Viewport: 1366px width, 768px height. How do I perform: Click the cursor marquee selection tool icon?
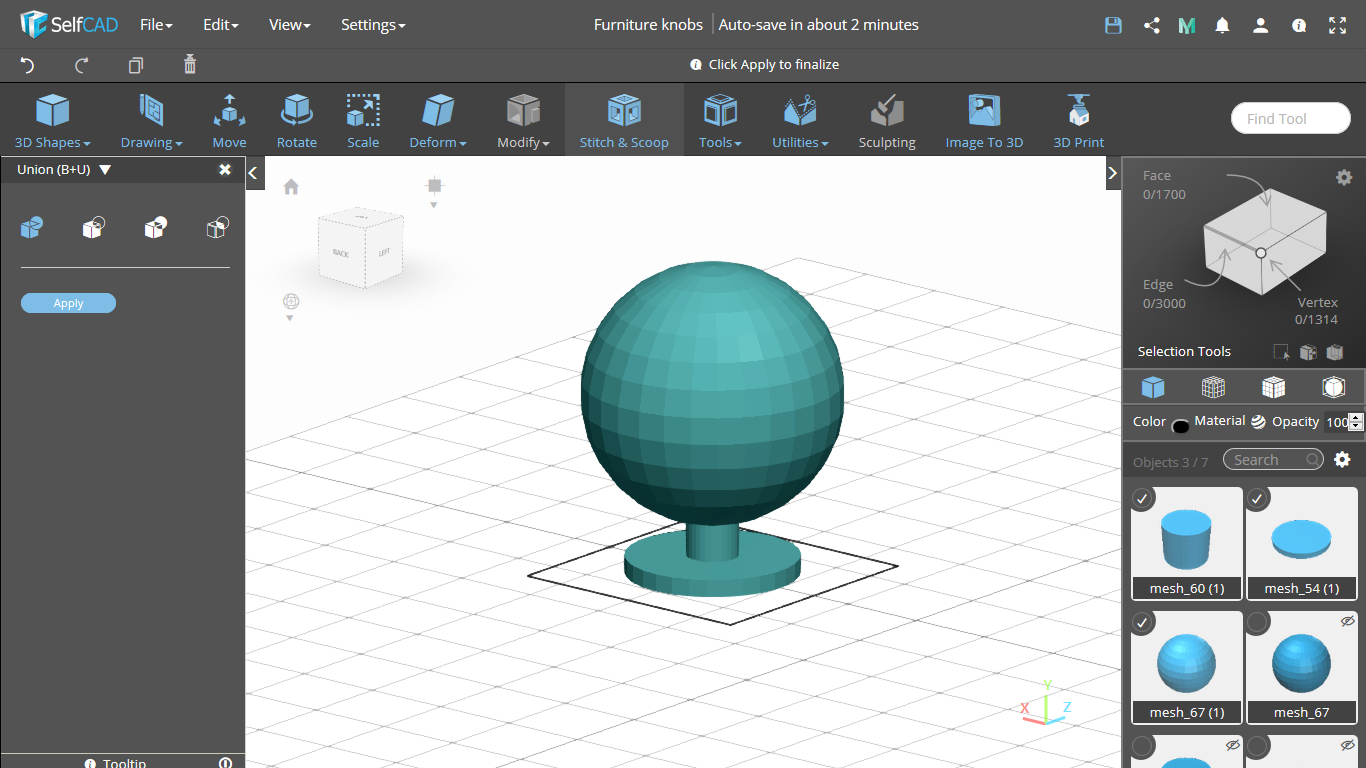(1281, 352)
